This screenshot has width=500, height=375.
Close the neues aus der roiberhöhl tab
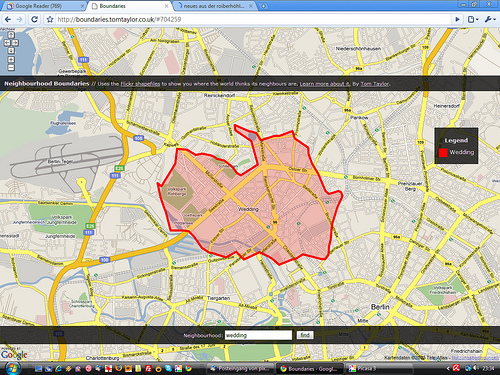(x=251, y=6)
